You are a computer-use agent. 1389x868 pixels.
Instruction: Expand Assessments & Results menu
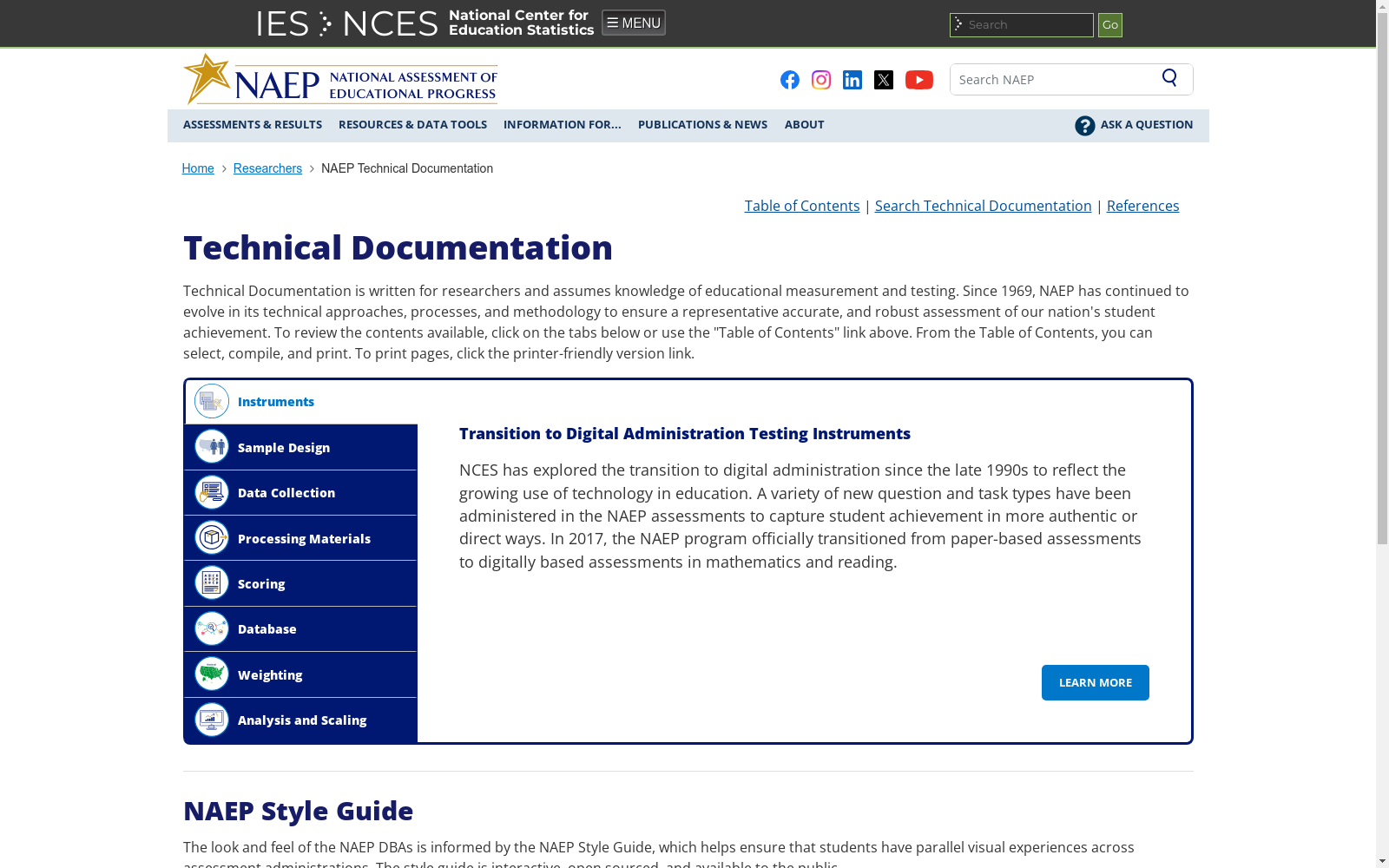[253, 125]
